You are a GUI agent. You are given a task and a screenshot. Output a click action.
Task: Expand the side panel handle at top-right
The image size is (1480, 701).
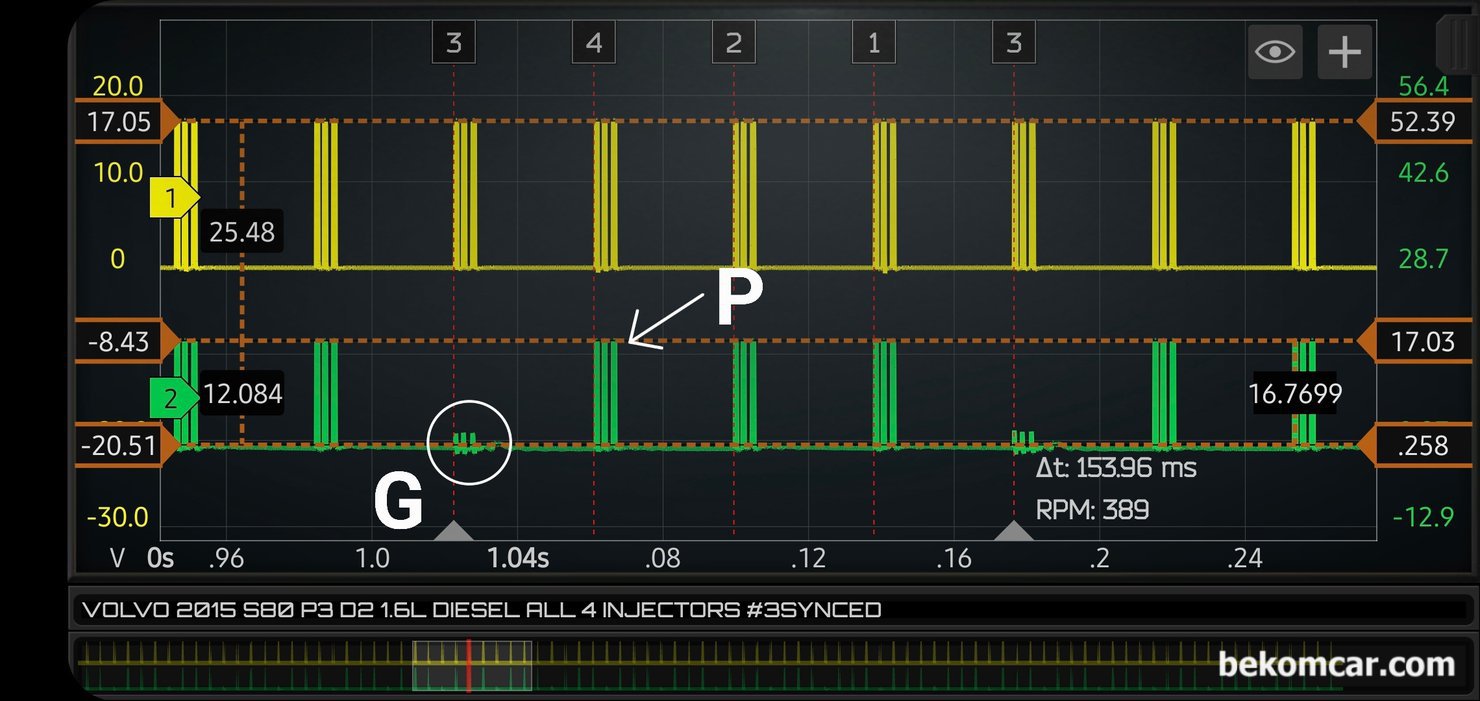click(x=1454, y=40)
